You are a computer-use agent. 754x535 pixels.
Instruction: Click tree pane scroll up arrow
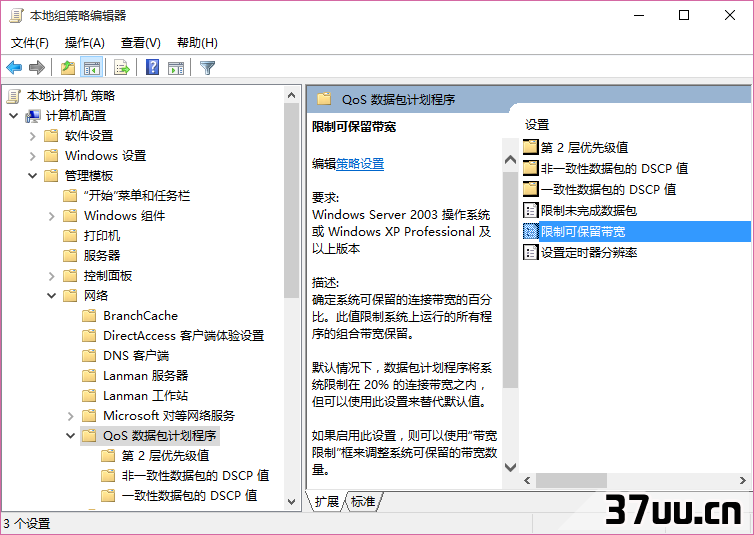point(291,95)
